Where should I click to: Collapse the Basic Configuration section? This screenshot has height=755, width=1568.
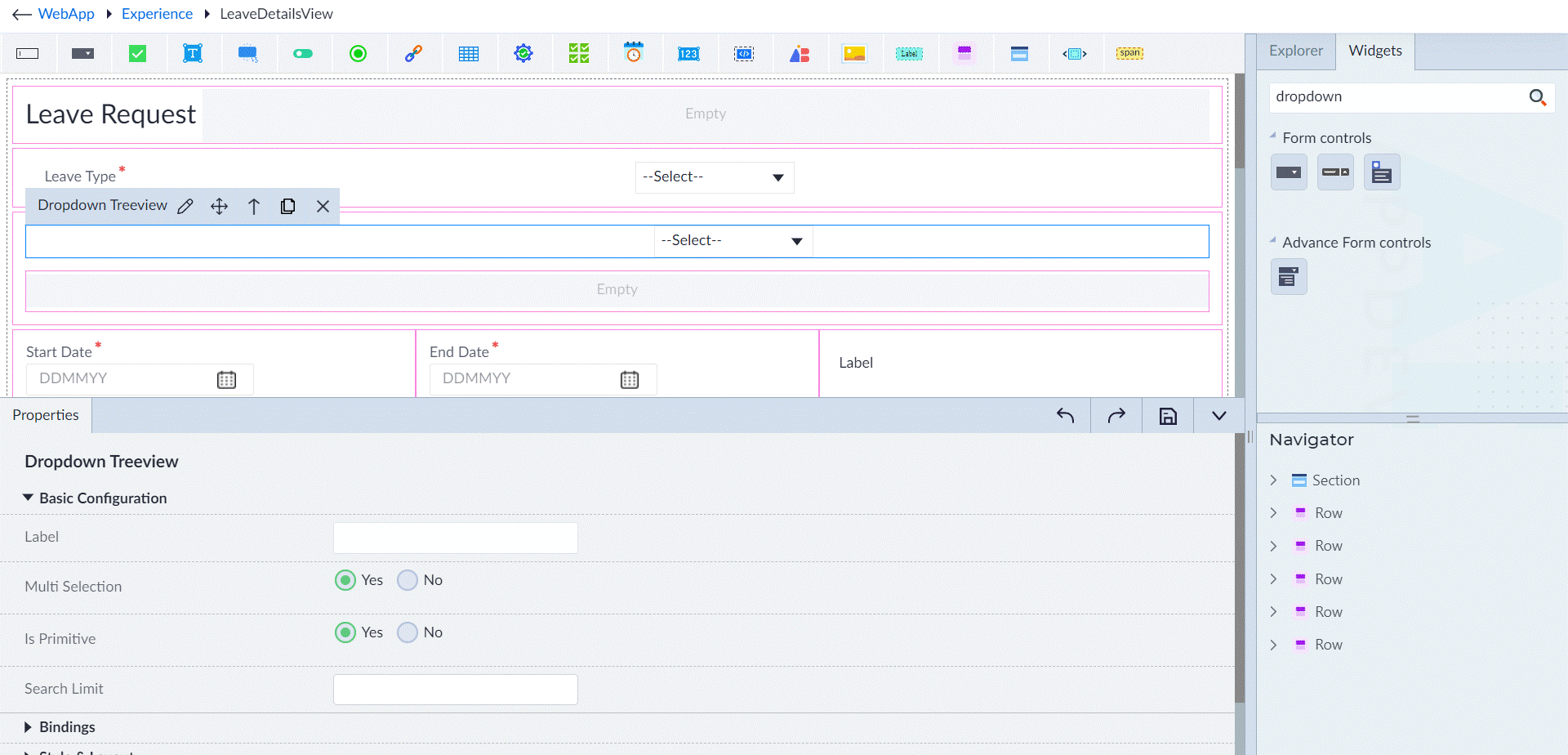(x=28, y=498)
